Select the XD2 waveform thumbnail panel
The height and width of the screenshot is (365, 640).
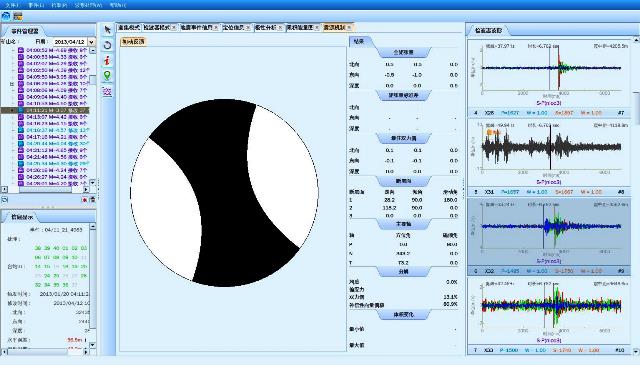point(549,232)
